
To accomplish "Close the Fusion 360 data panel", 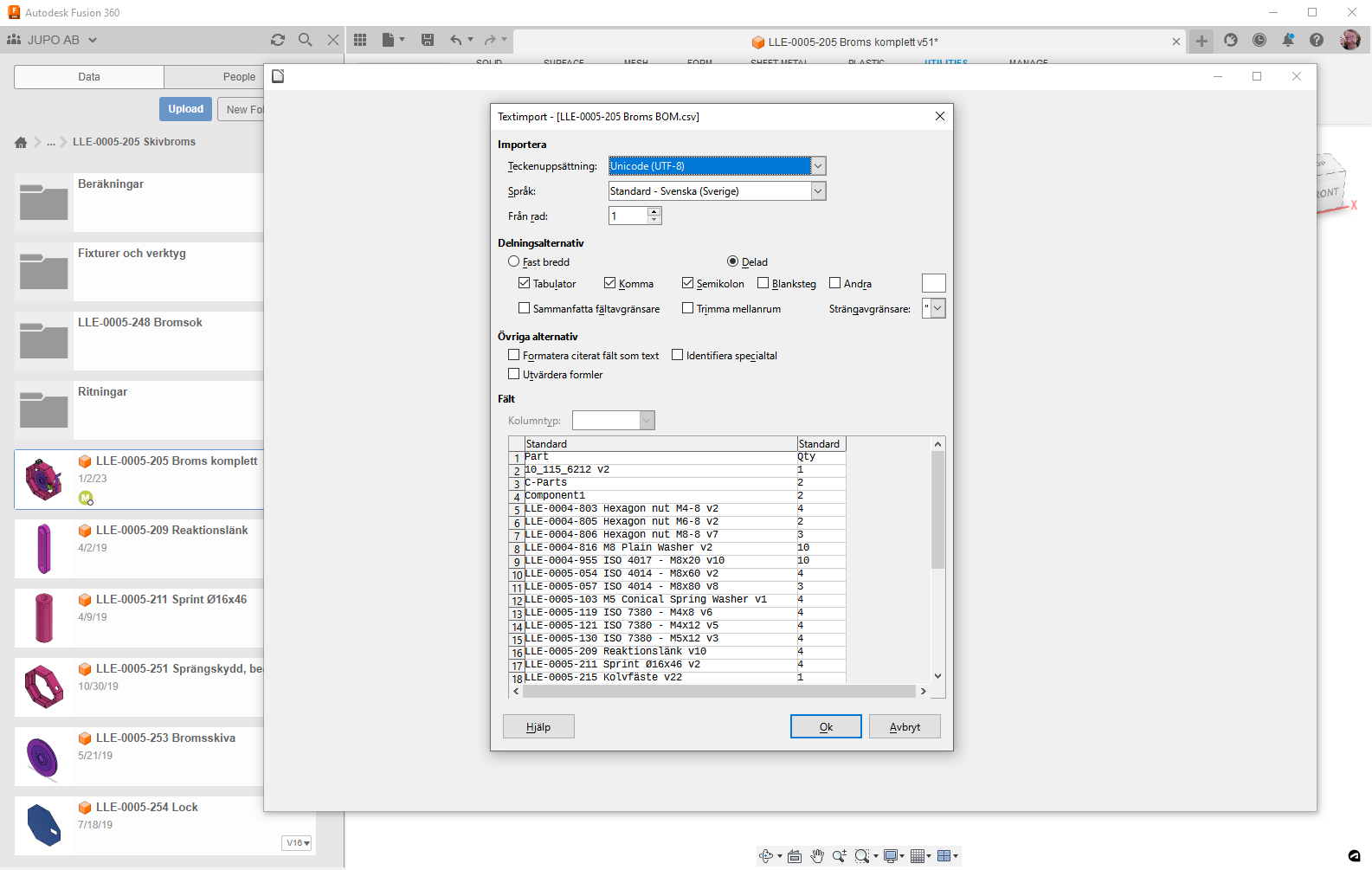I will pos(333,40).
